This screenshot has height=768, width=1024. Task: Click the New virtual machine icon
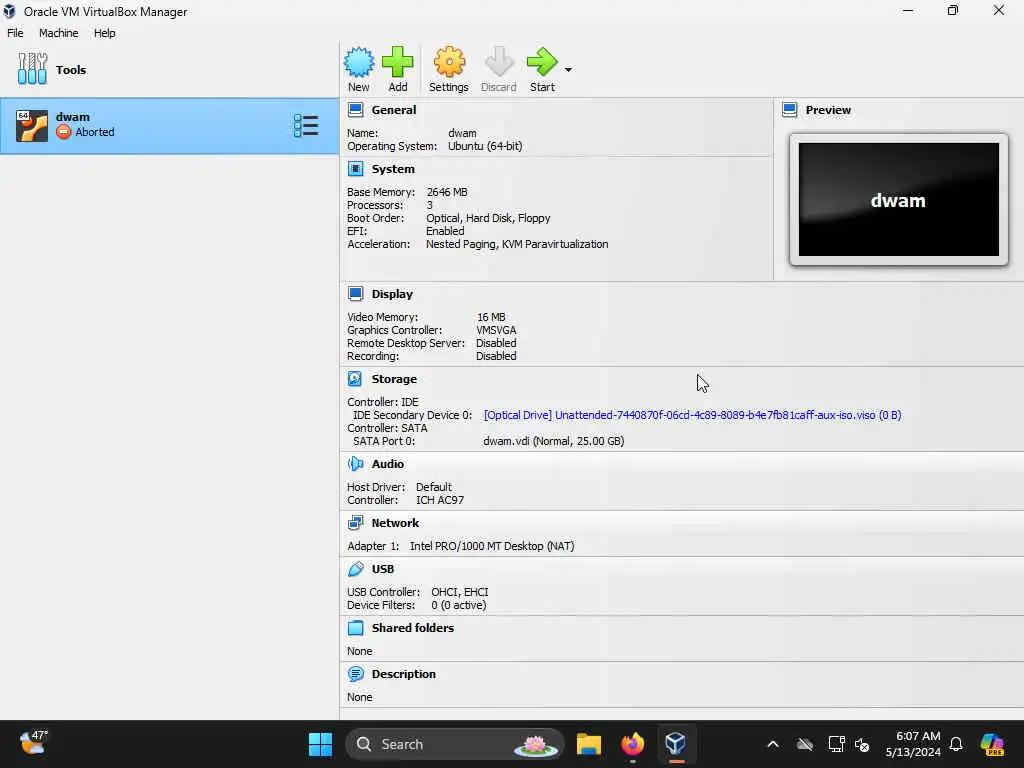(359, 62)
